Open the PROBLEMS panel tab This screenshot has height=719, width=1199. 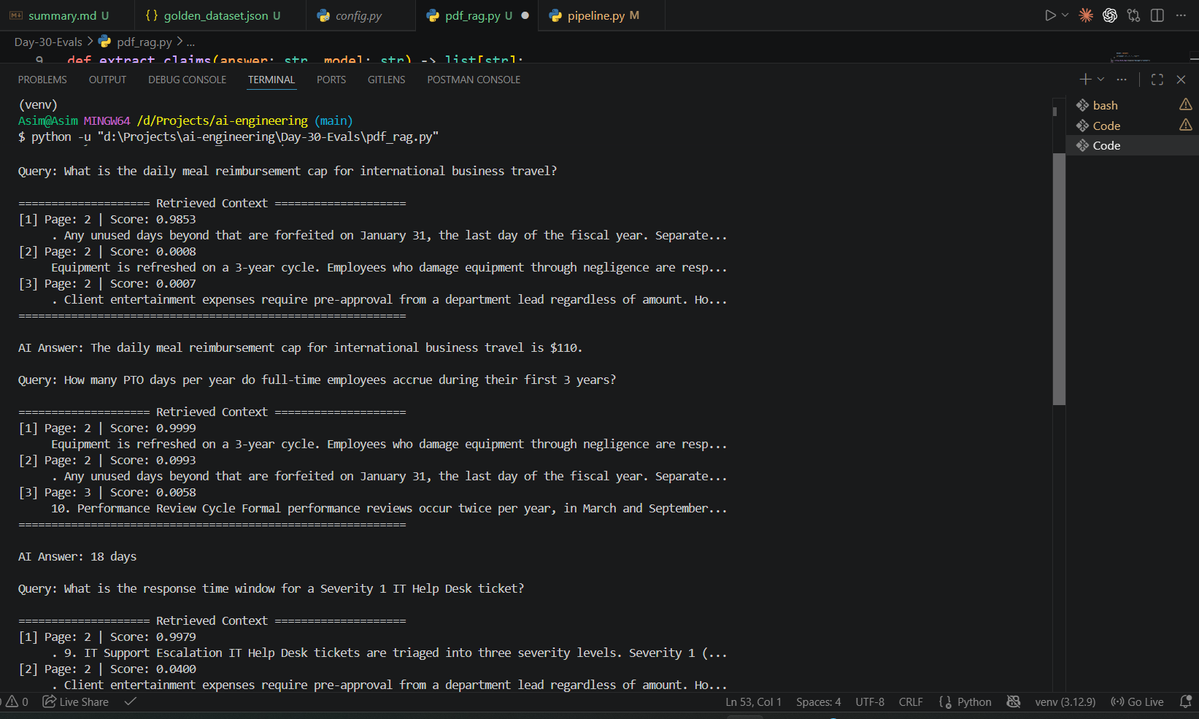click(42, 80)
